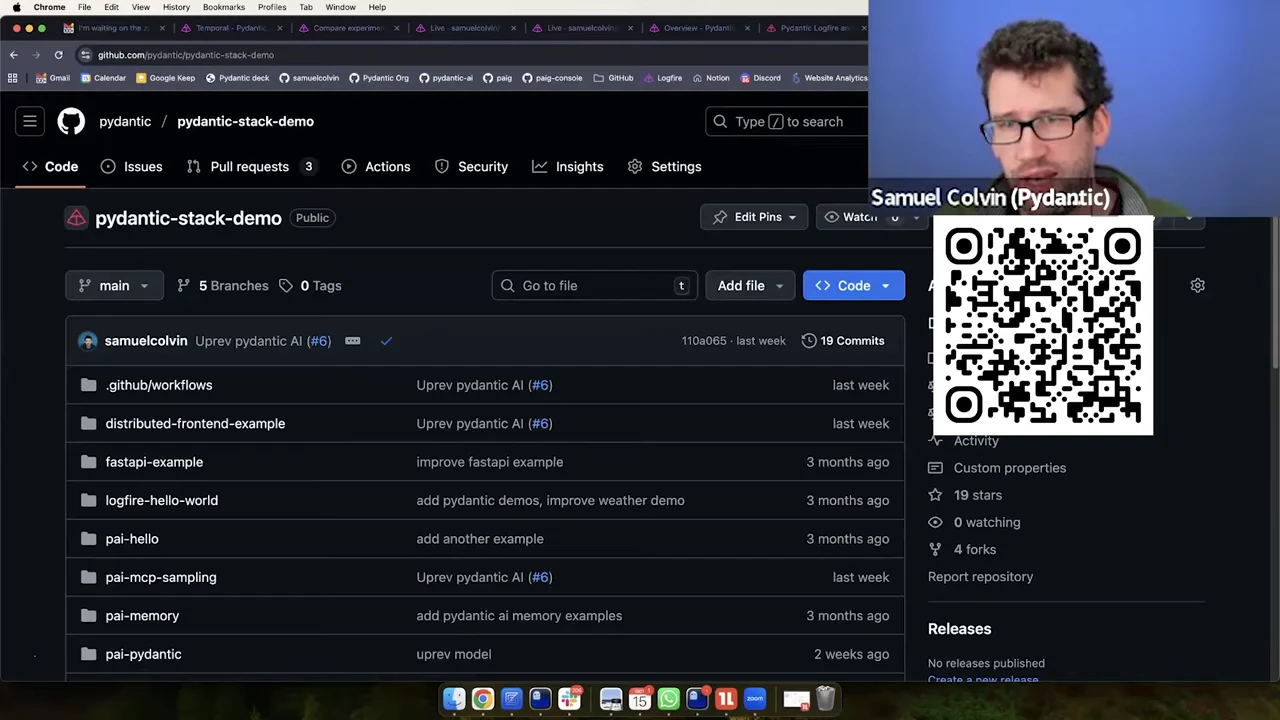Click the pydantic organization breadcrumb link
The height and width of the screenshot is (720, 1280).
[x=125, y=121]
